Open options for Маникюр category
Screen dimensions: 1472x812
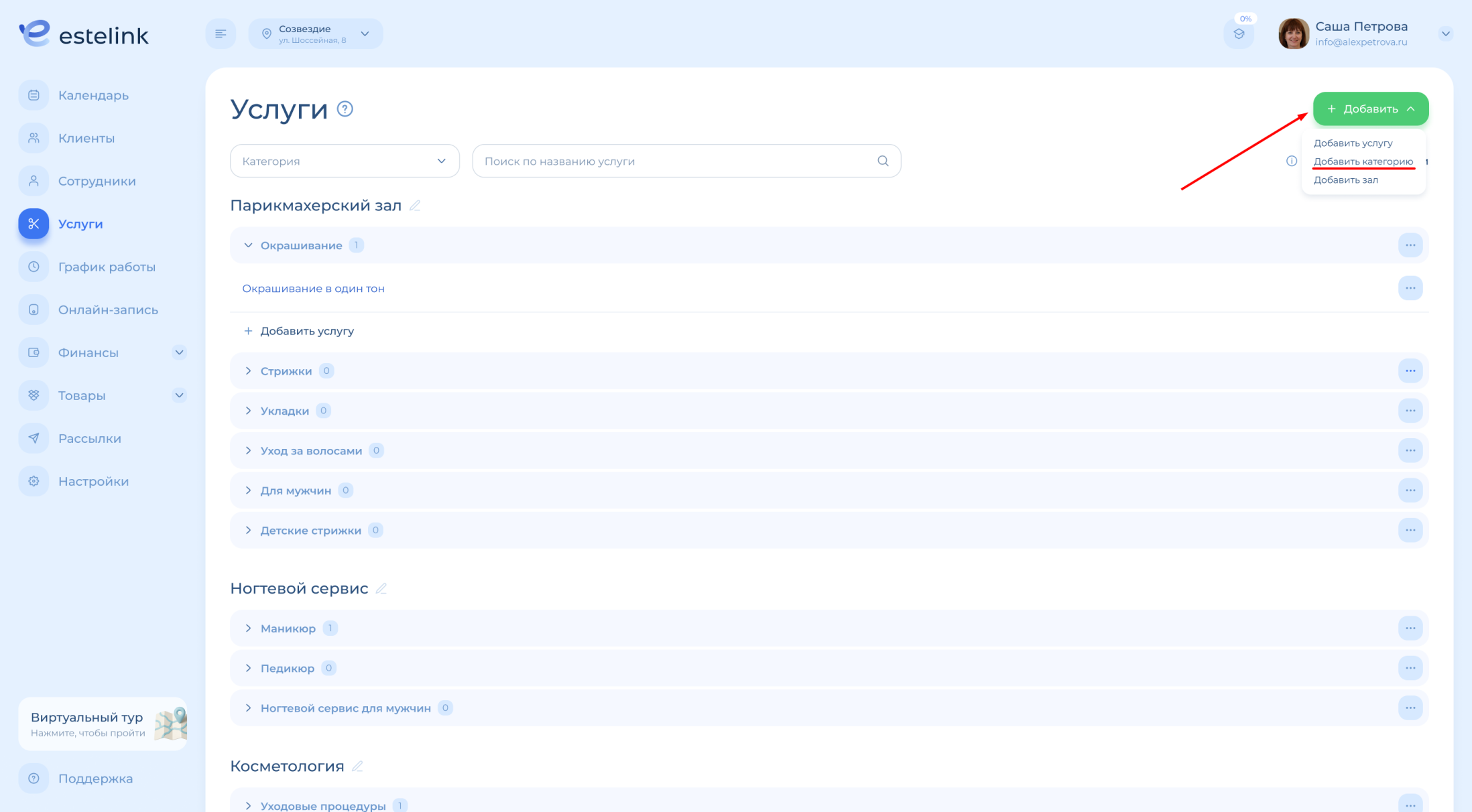click(1410, 628)
